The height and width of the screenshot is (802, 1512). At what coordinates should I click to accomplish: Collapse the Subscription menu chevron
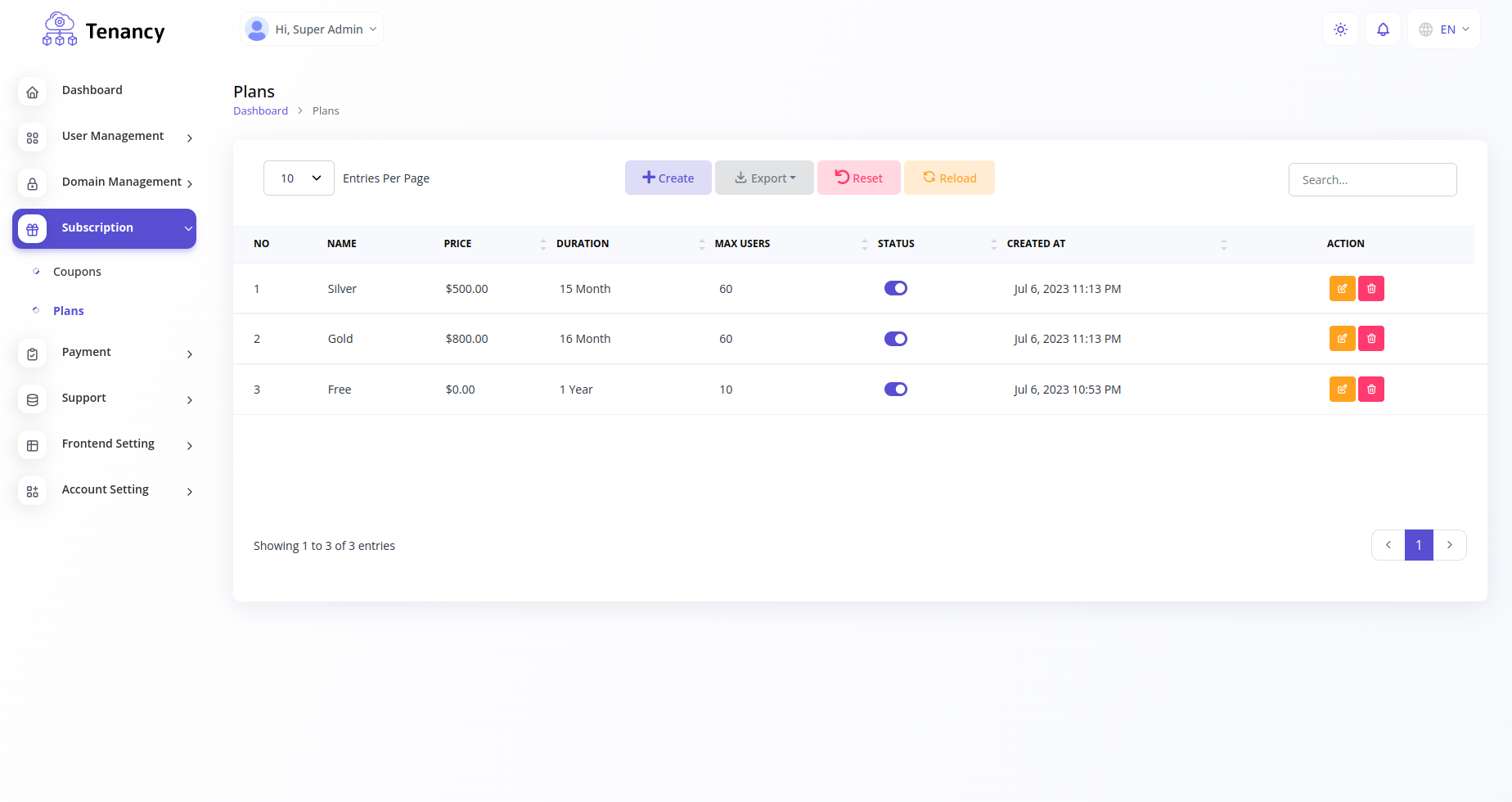[x=188, y=228]
